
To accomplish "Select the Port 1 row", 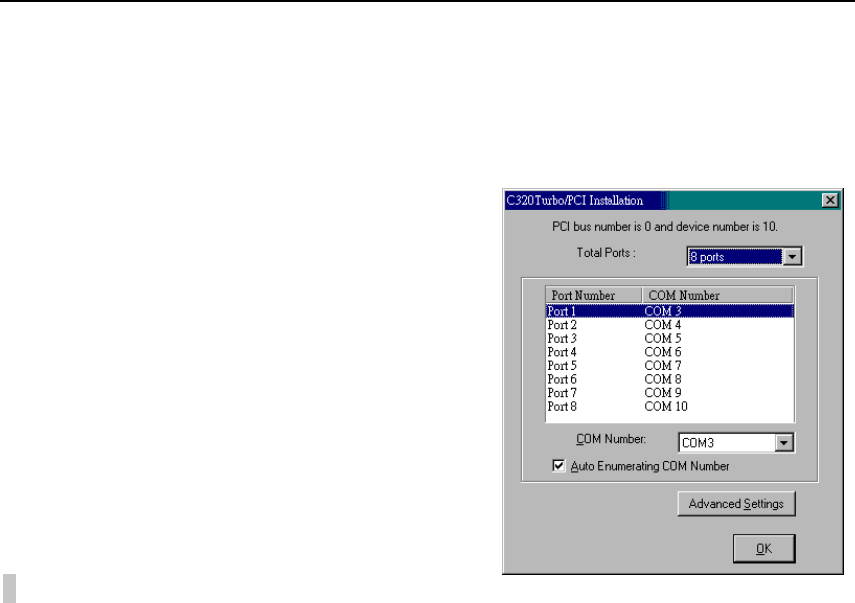I will [670, 311].
